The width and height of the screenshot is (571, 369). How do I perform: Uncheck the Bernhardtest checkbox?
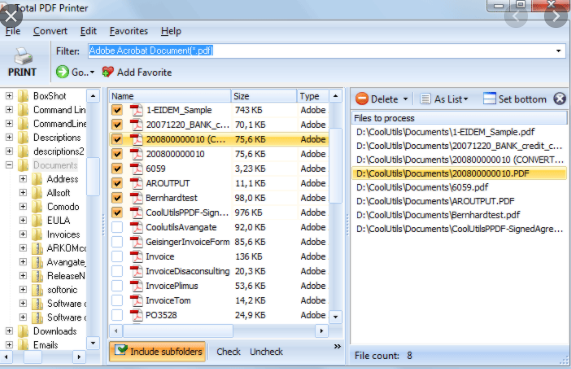click(117, 198)
